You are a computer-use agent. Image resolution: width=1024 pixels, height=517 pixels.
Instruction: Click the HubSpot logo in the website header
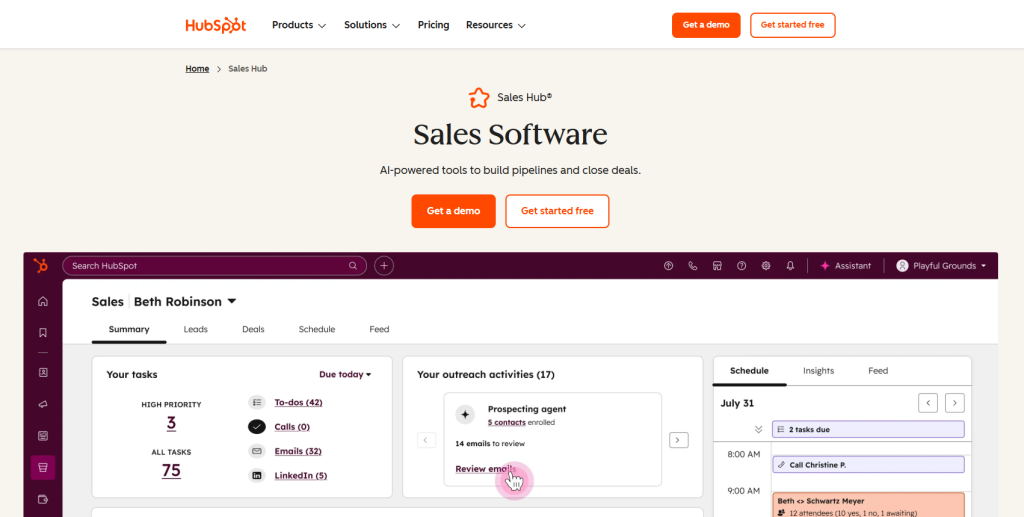click(x=216, y=25)
